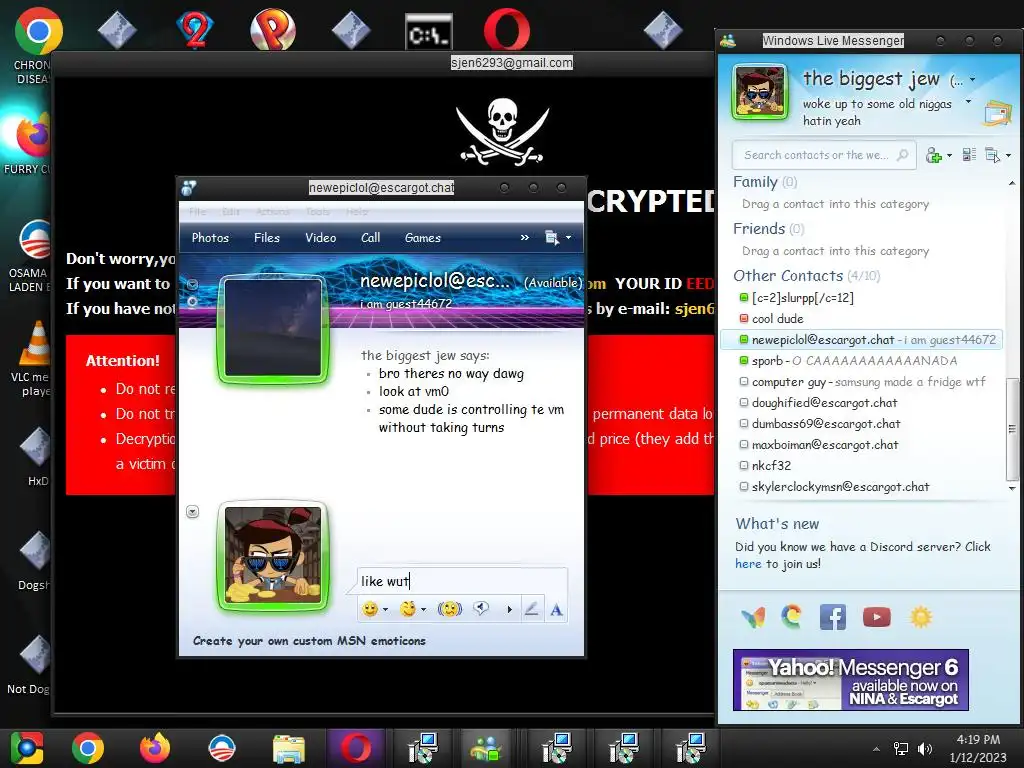The height and width of the screenshot is (768, 1024).
Task: Click 'Create your own custom MSN emoticons'
Action: 309,641
